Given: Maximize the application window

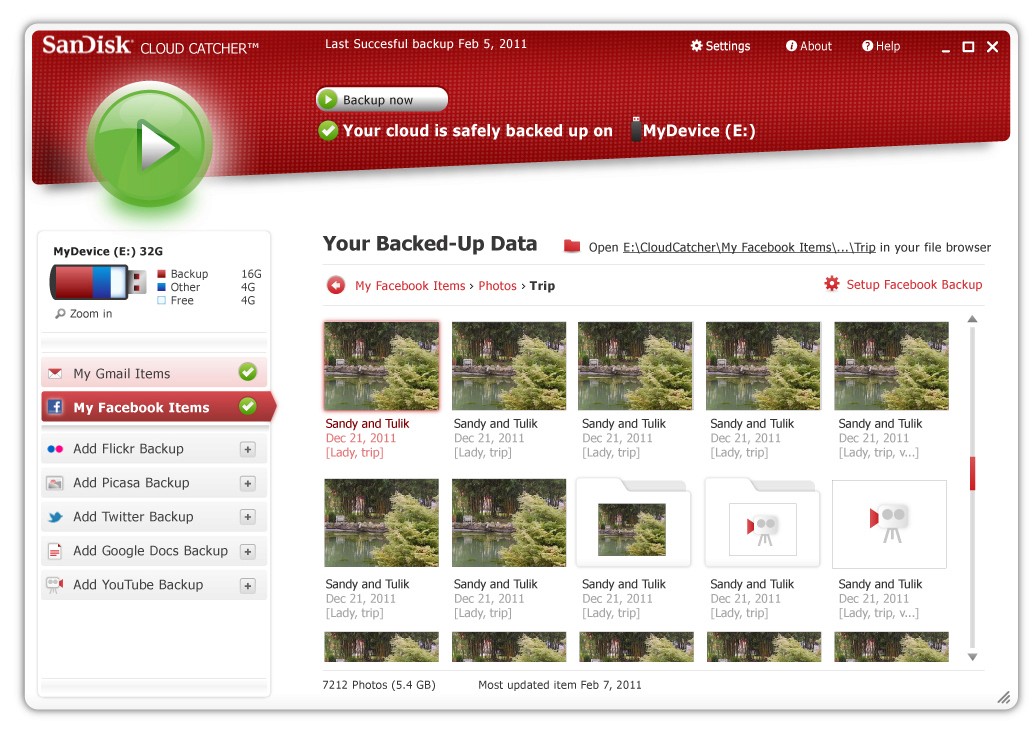Looking at the screenshot, I should pyautogui.click(x=968, y=47).
